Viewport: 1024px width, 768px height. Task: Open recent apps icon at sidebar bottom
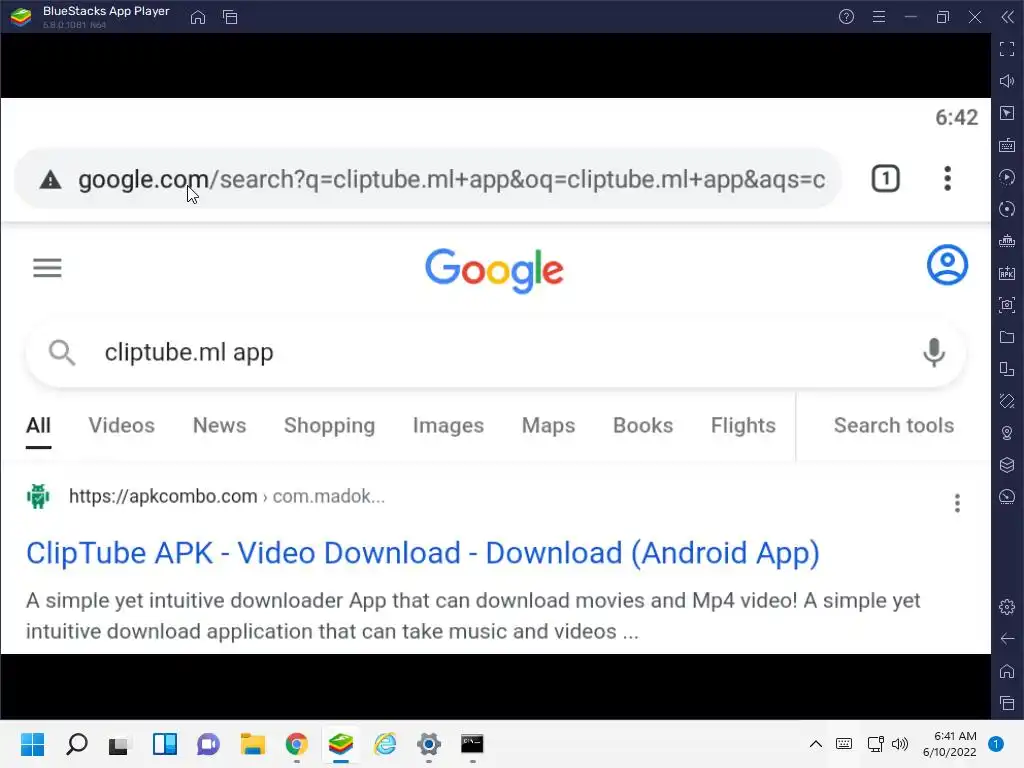tap(1007, 703)
